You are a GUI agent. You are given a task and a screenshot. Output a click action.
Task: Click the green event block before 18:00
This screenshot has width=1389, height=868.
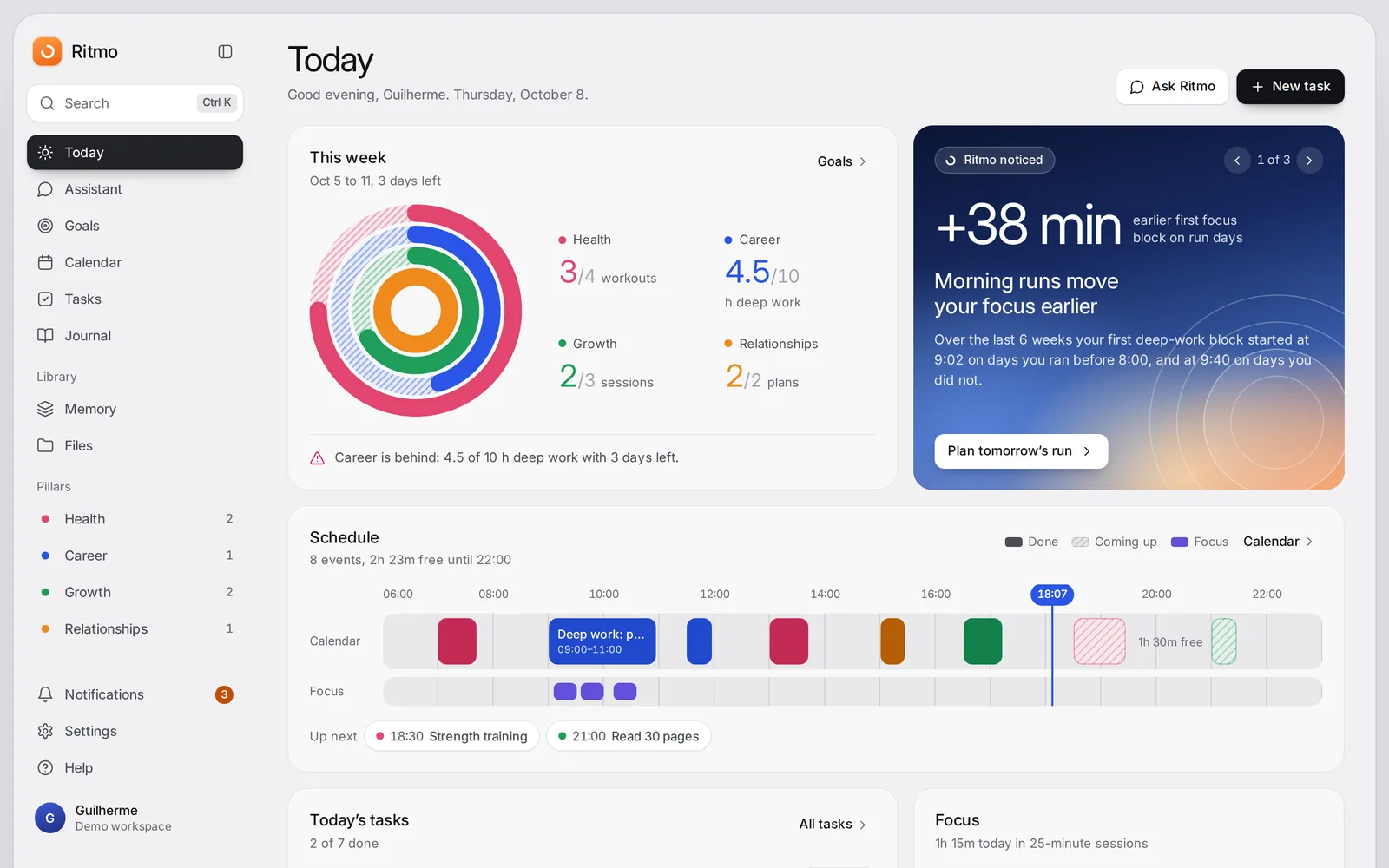point(983,641)
